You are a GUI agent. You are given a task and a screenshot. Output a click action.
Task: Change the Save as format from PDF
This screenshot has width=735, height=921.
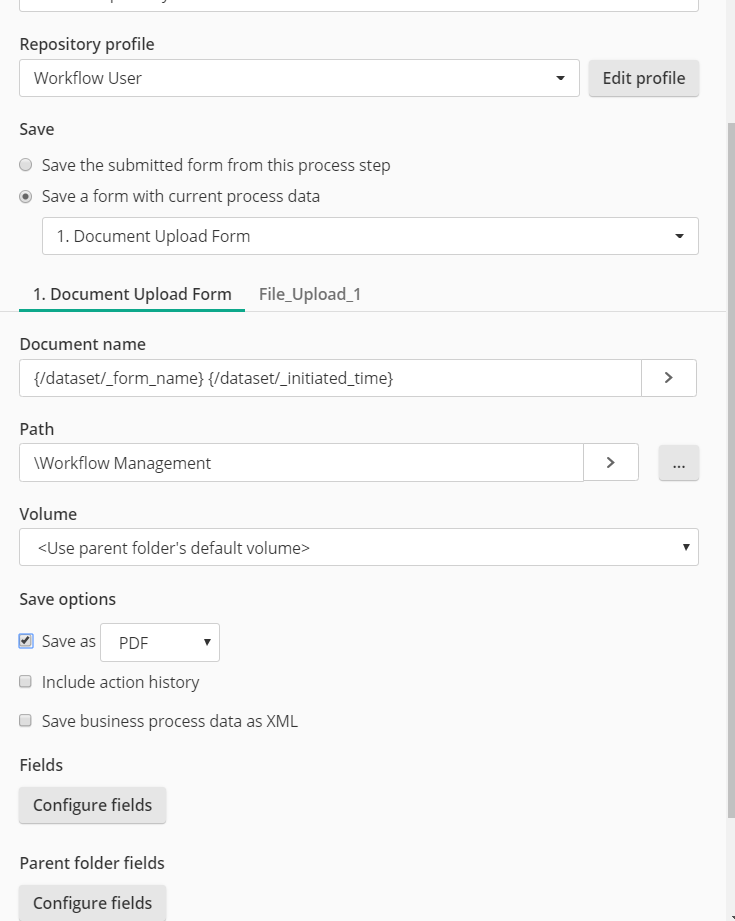point(158,642)
